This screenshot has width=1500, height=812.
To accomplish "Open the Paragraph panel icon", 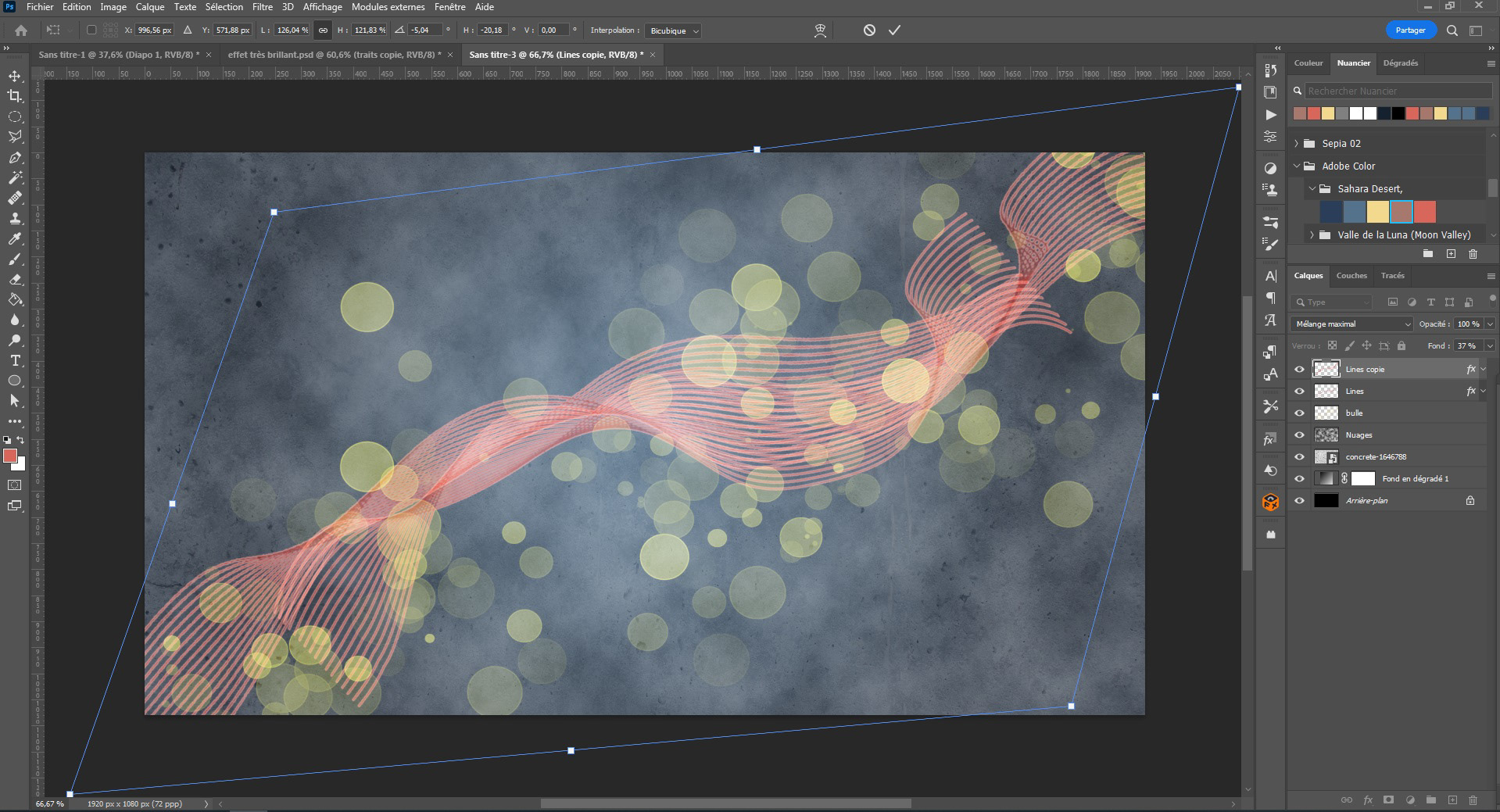I will tap(1270, 298).
